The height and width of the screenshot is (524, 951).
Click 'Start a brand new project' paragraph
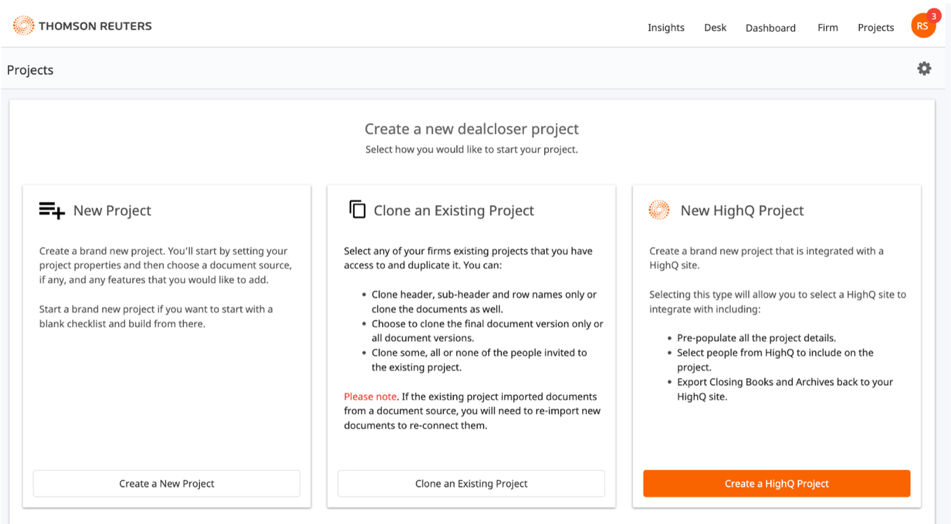[x=156, y=316]
